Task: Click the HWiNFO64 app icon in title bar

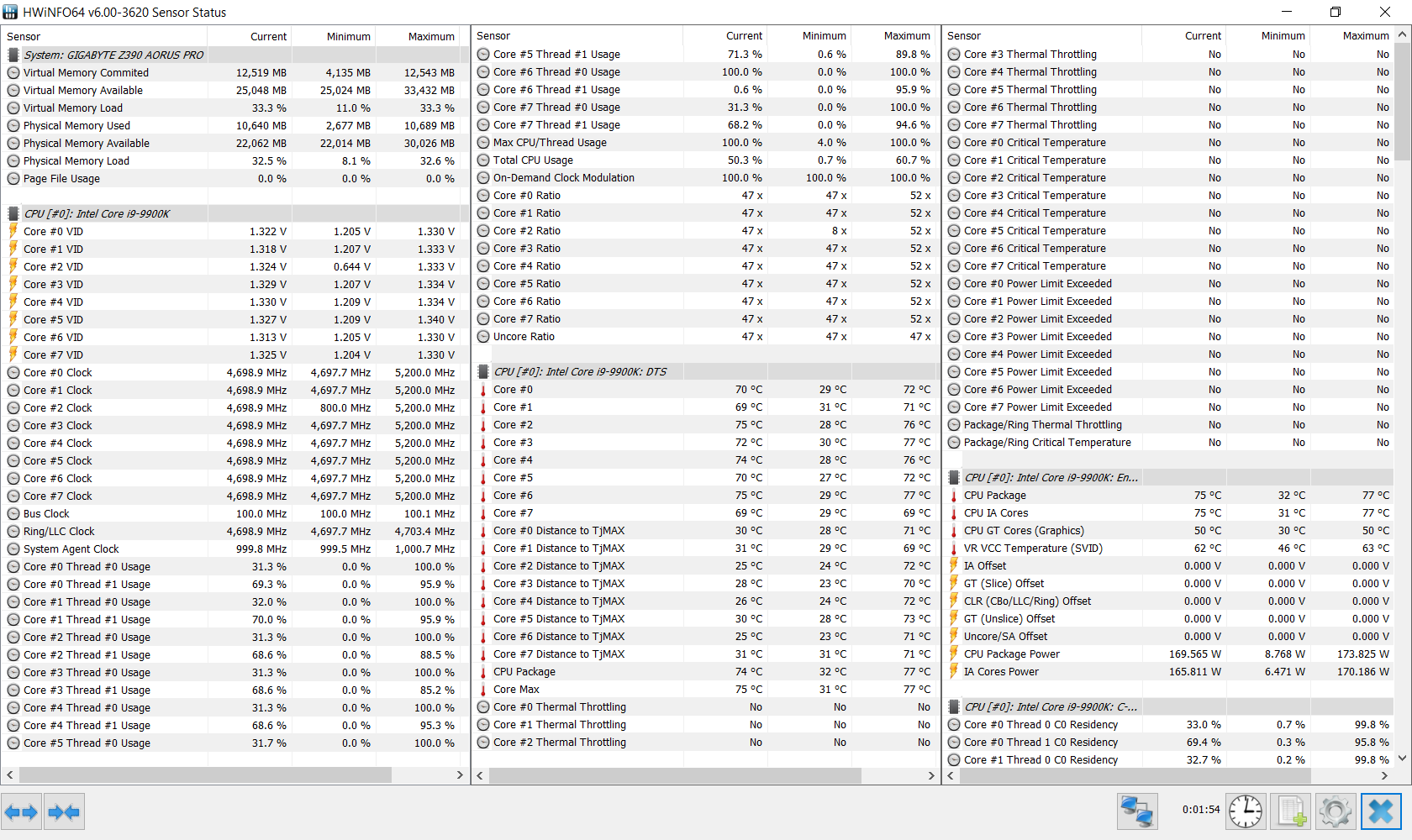Action: click(x=10, y=12)
